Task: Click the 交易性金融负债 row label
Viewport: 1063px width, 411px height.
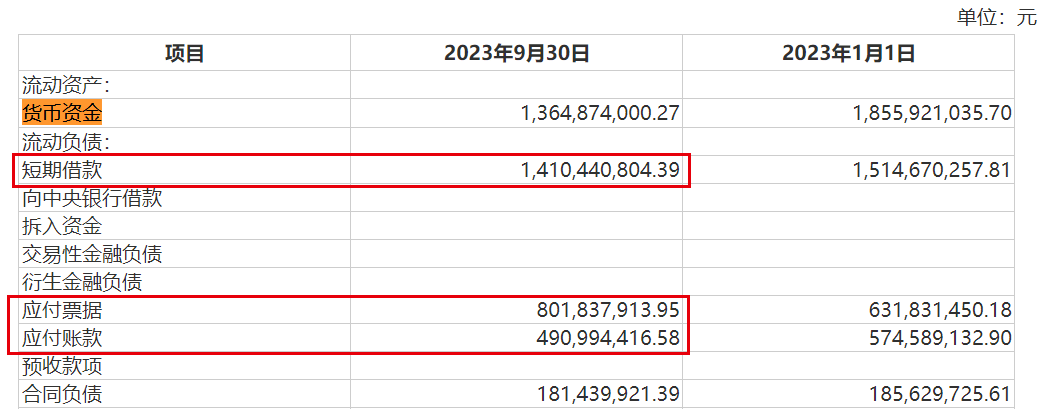Action: coord(92,255)
